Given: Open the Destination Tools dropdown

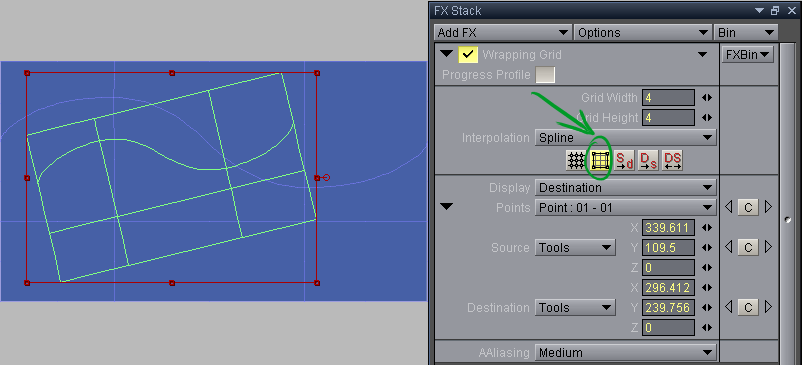Looking at the screenshot, I should point(575,308).
